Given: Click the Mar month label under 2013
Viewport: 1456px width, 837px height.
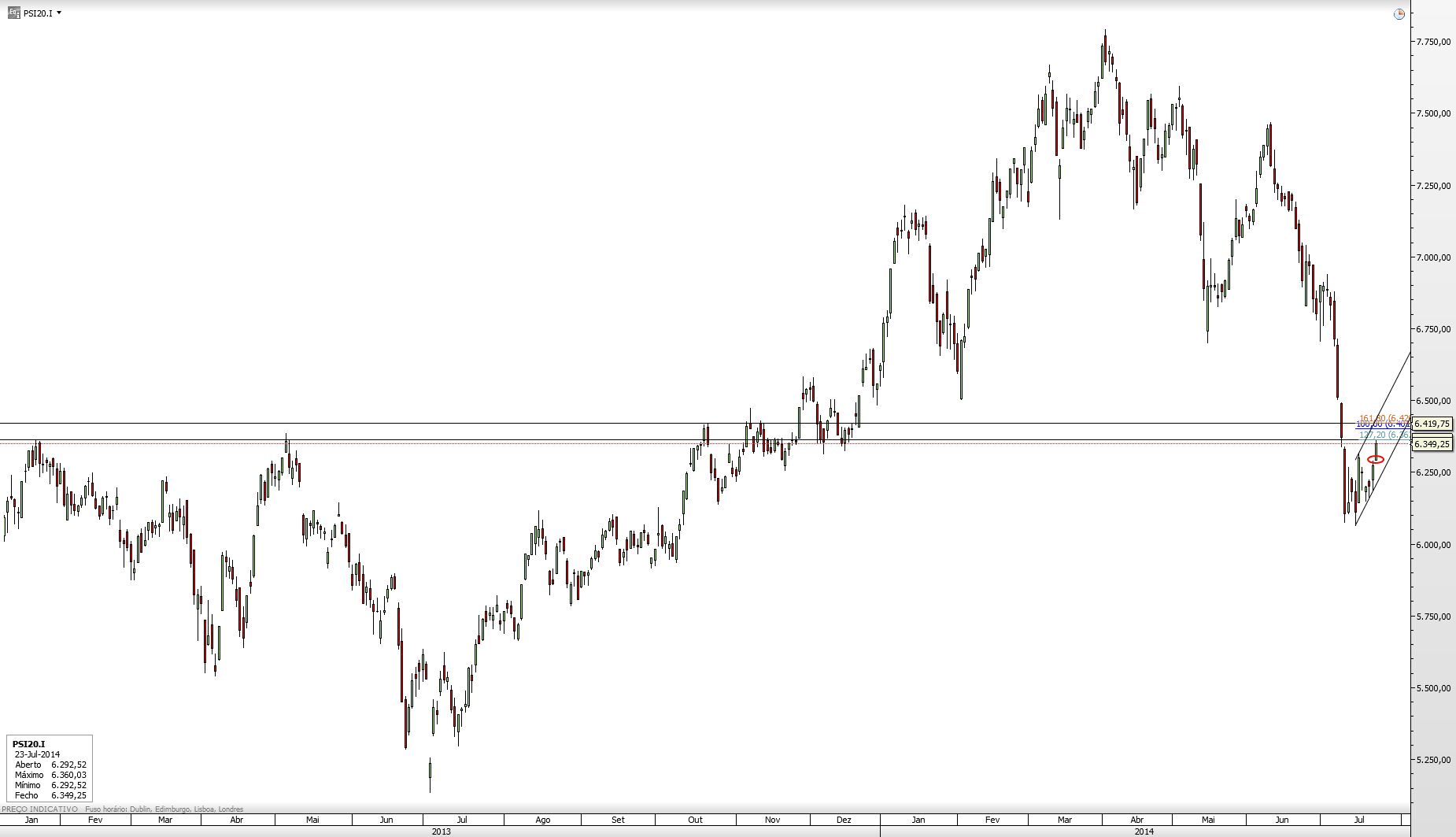Looking at the screenshot, I should (x=165, y=820).
